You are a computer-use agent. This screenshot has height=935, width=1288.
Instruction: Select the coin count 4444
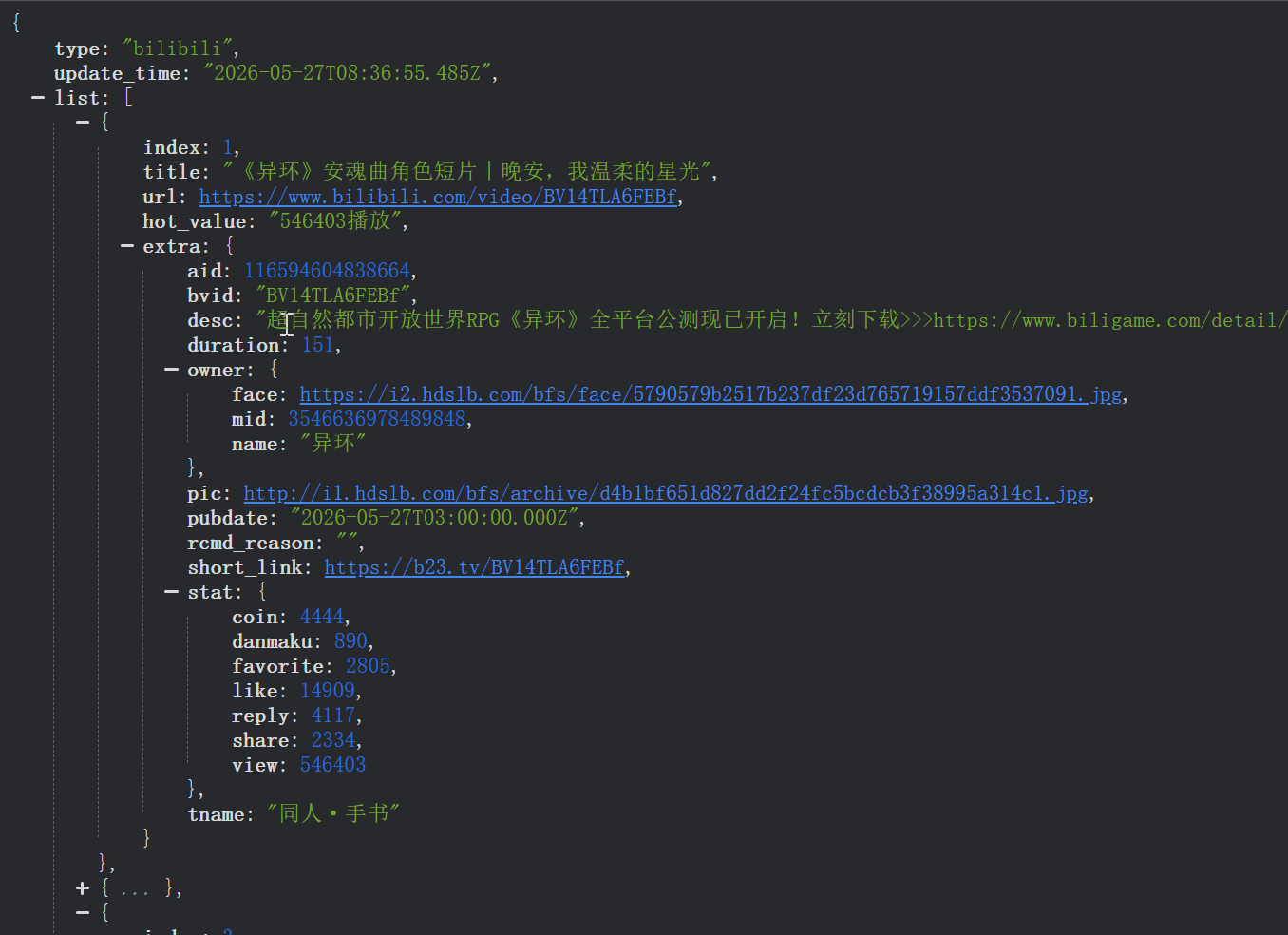point(322,617)
